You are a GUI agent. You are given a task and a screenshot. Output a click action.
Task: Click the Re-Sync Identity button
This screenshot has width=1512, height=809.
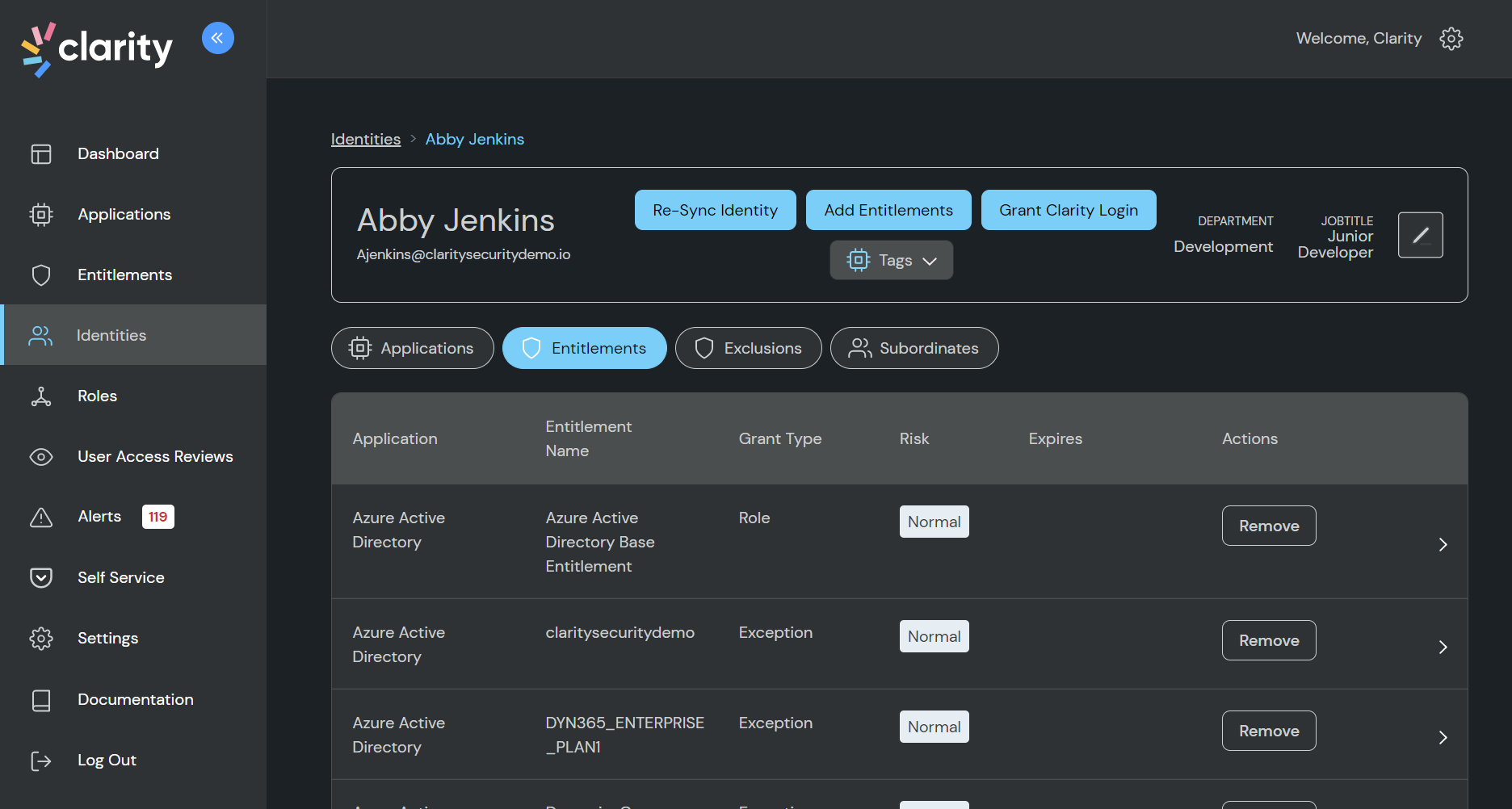click(x=715, y=210)
